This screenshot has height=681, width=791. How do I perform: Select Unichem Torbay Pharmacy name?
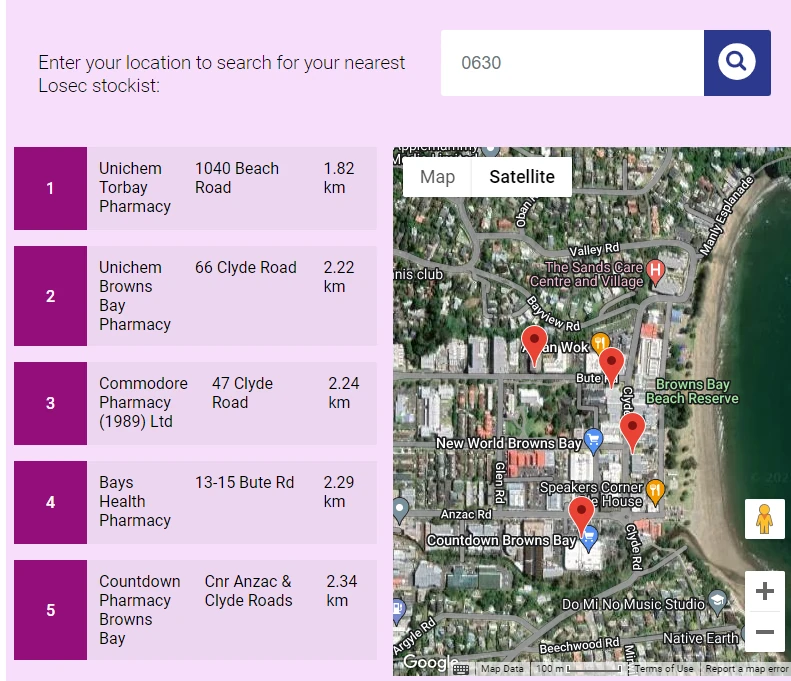[x=135, y=188]
